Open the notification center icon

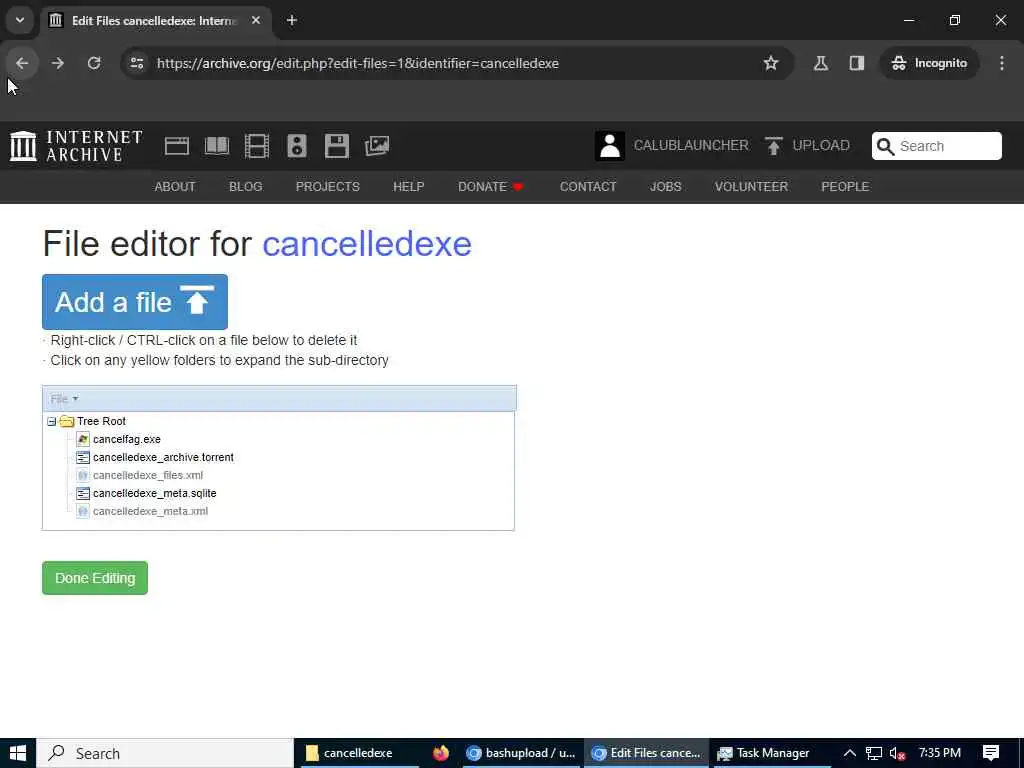(x=991, y=753)
